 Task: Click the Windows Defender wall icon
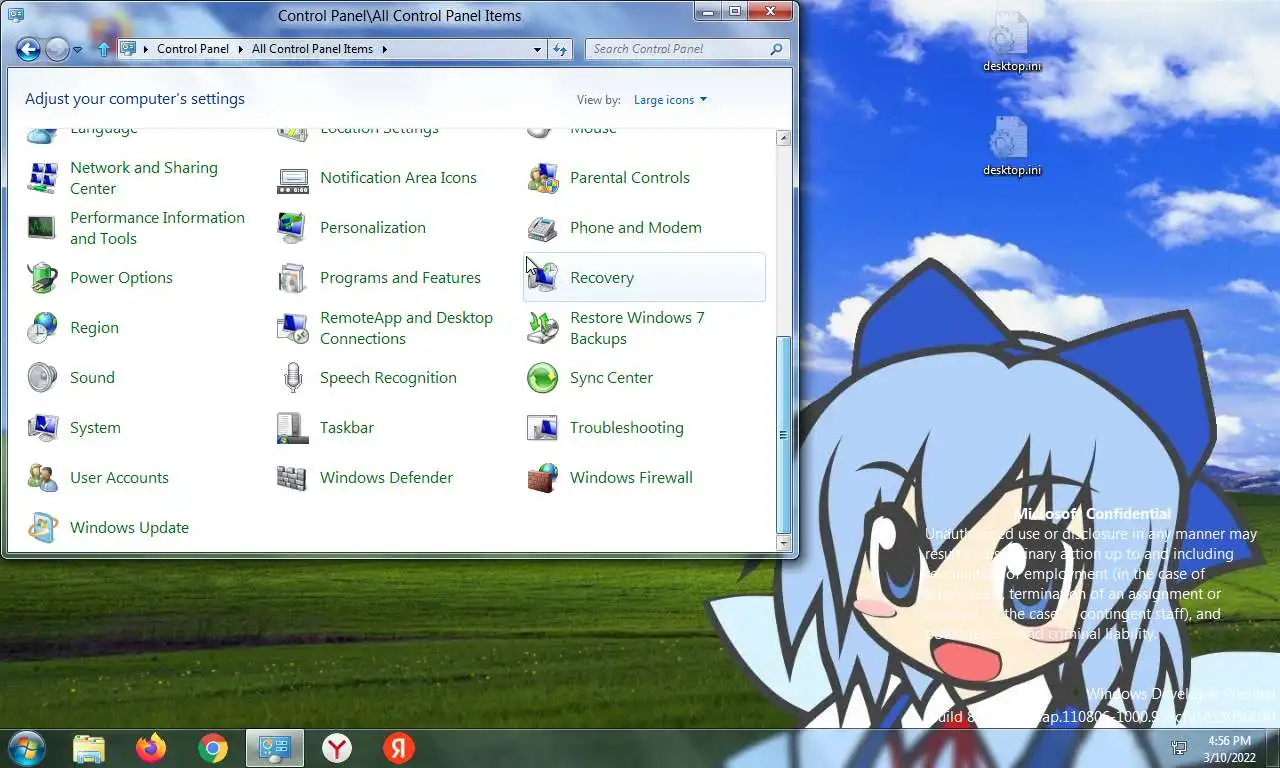(292, 478)
